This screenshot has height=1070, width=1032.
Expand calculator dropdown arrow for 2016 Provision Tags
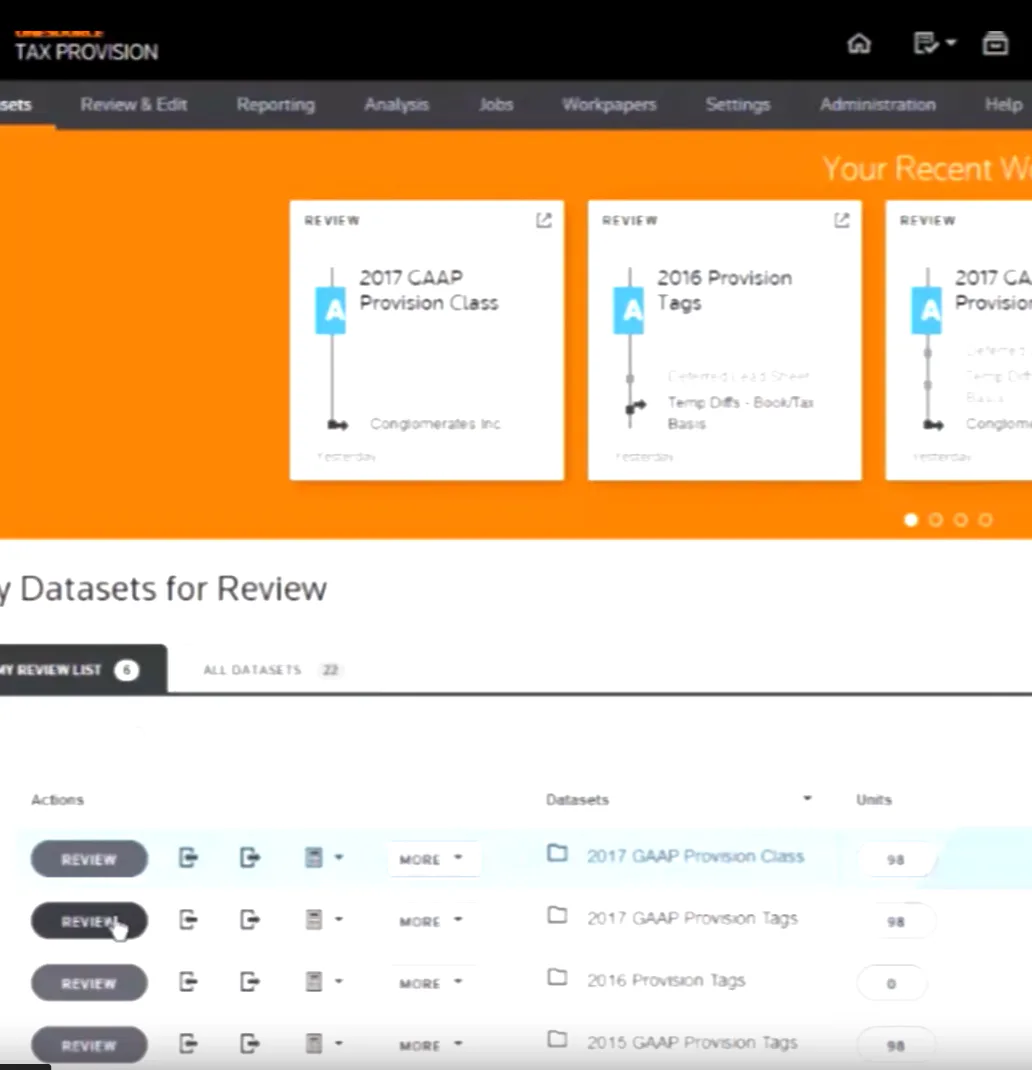coord(339,981)
